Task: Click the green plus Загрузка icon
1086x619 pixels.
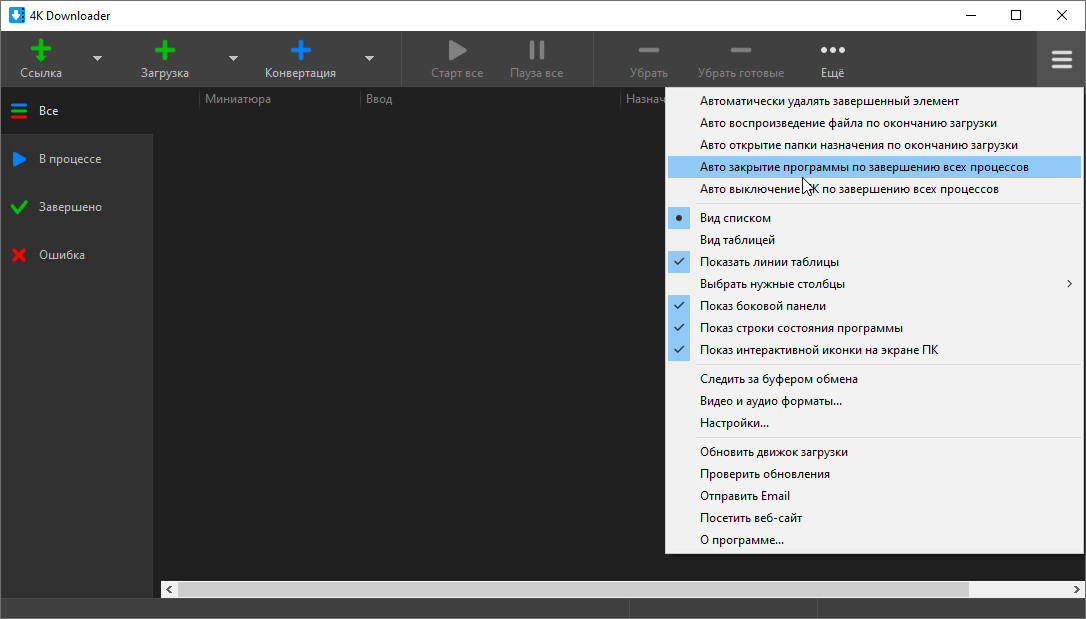Action: tap(165, 51)
